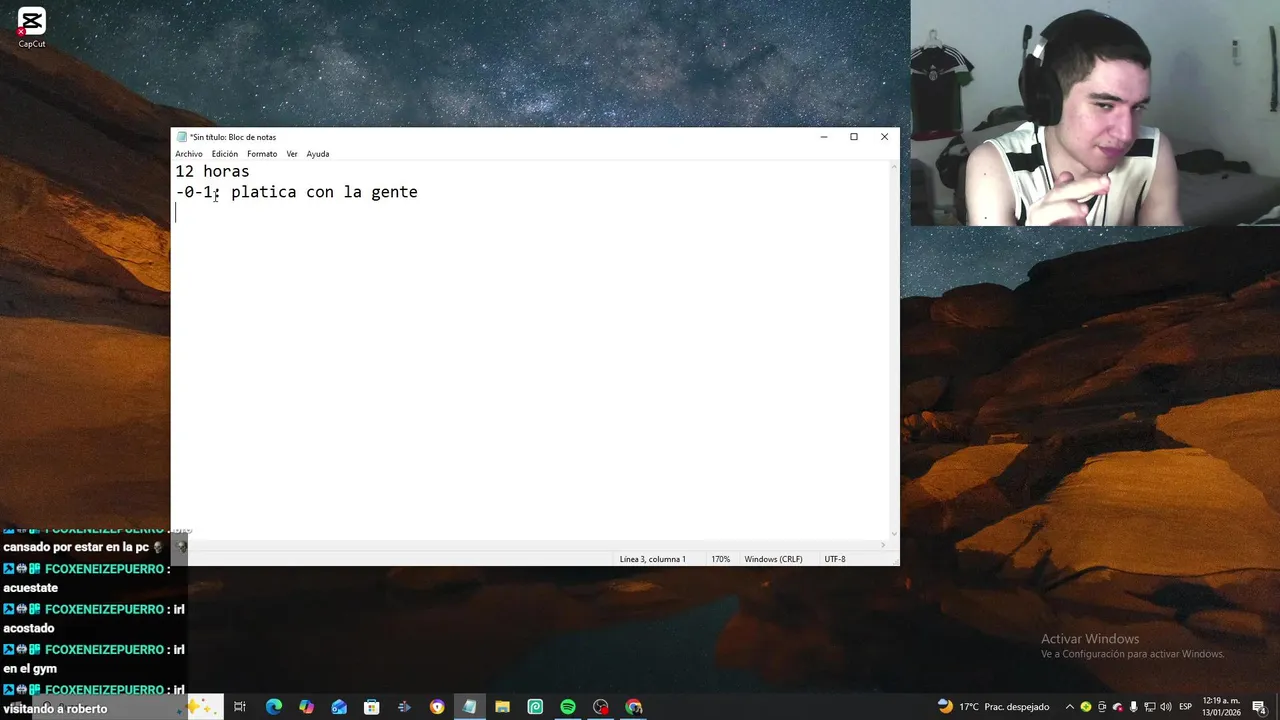Viewport: 1280px width, 720px height.
Task: Open the yellow shield lock app in taskbar
Action: (437, 707)
